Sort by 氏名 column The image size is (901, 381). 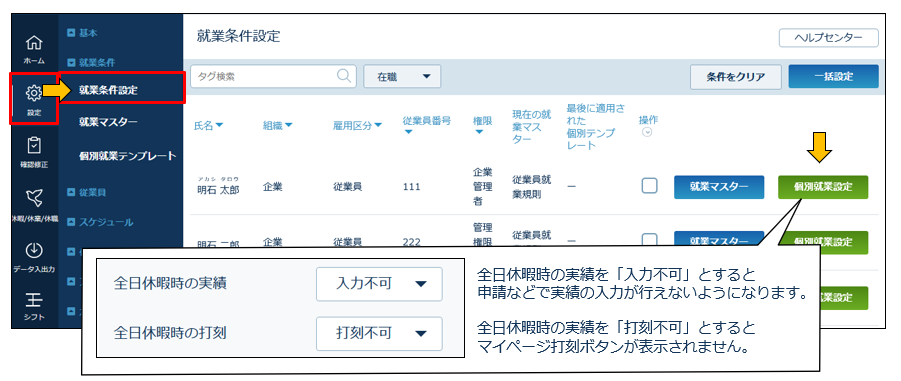[209, 125]
